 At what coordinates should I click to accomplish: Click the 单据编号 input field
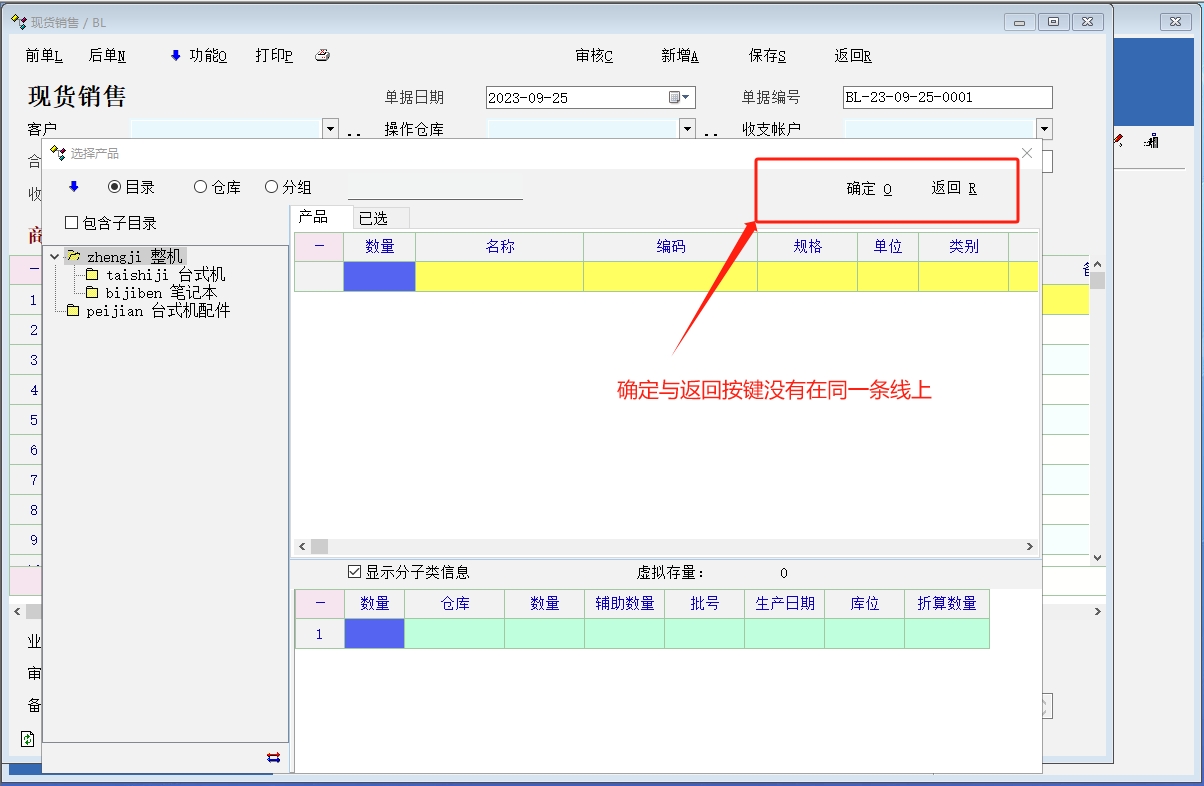tap(947, 98)
